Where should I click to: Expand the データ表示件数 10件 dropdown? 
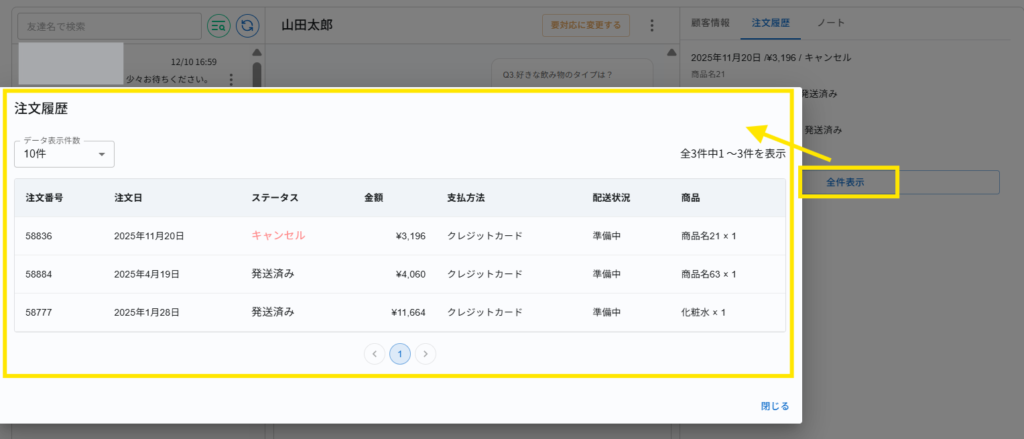click(64, 154)
